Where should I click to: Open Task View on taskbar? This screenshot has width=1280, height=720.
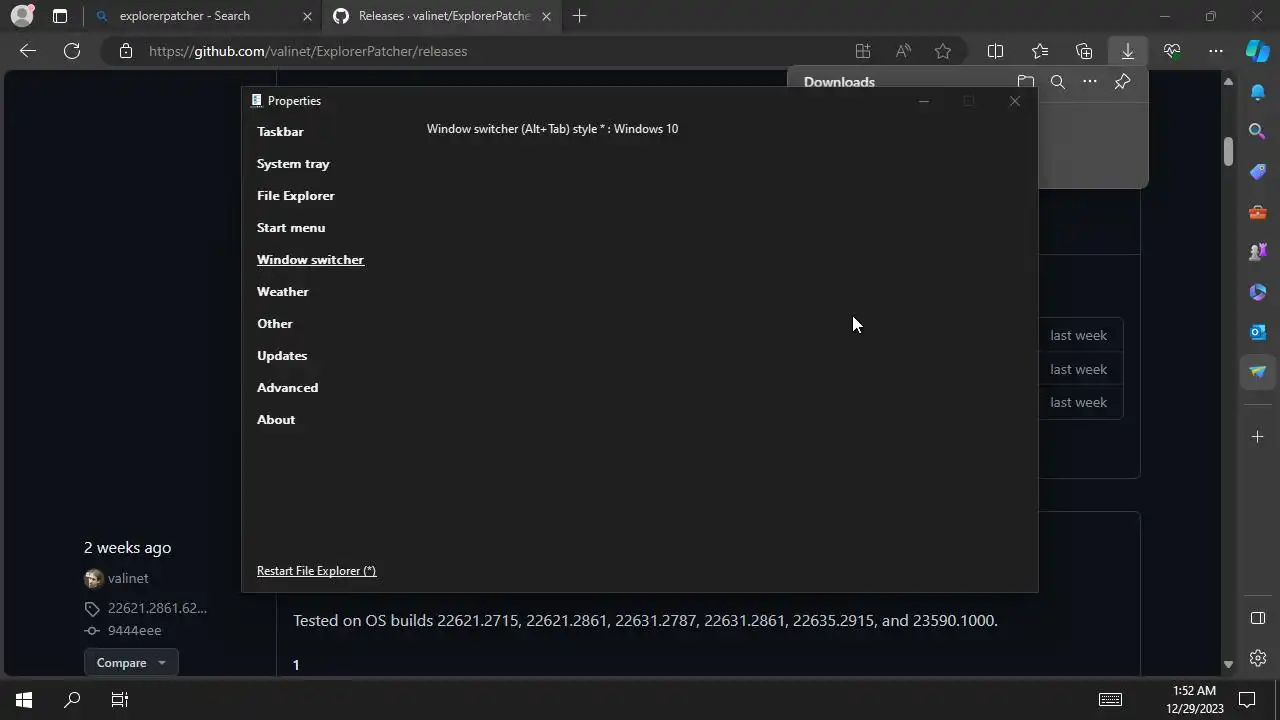(120, 700)
